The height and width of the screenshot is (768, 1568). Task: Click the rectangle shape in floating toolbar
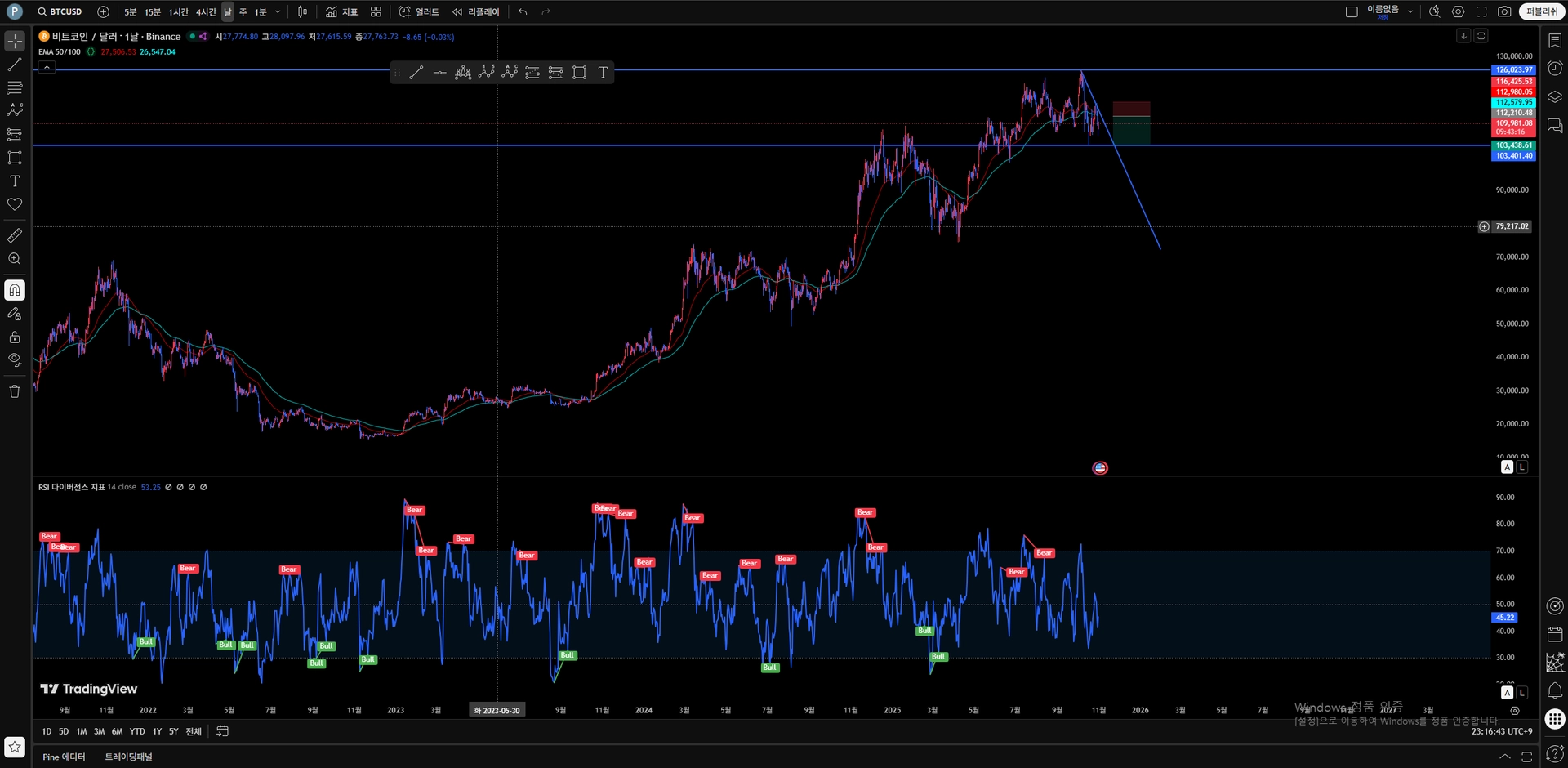[x=579, y=73]
